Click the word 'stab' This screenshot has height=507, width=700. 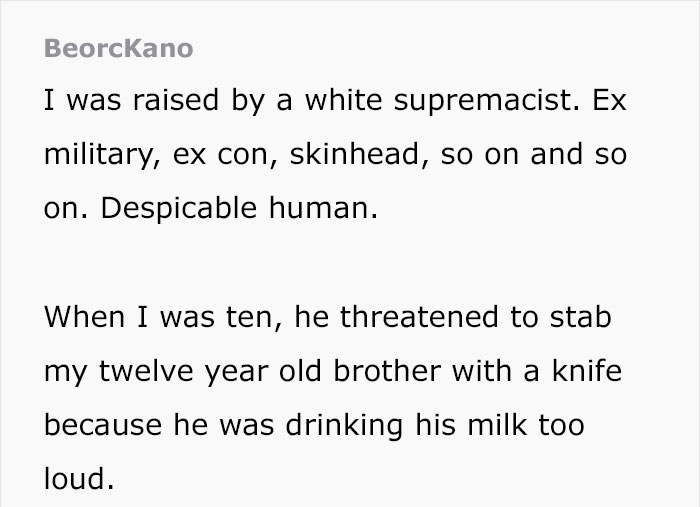coord(580,317)
